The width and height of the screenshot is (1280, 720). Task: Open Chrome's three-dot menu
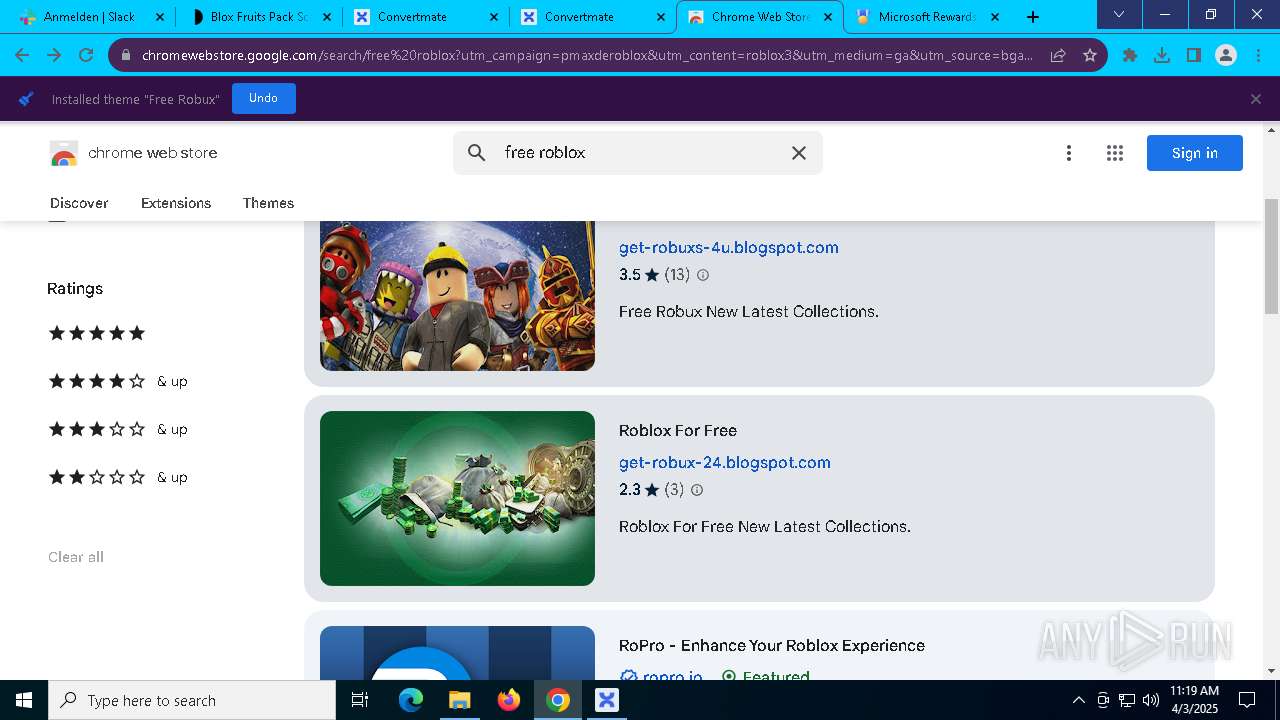[x=1257, y=55]
